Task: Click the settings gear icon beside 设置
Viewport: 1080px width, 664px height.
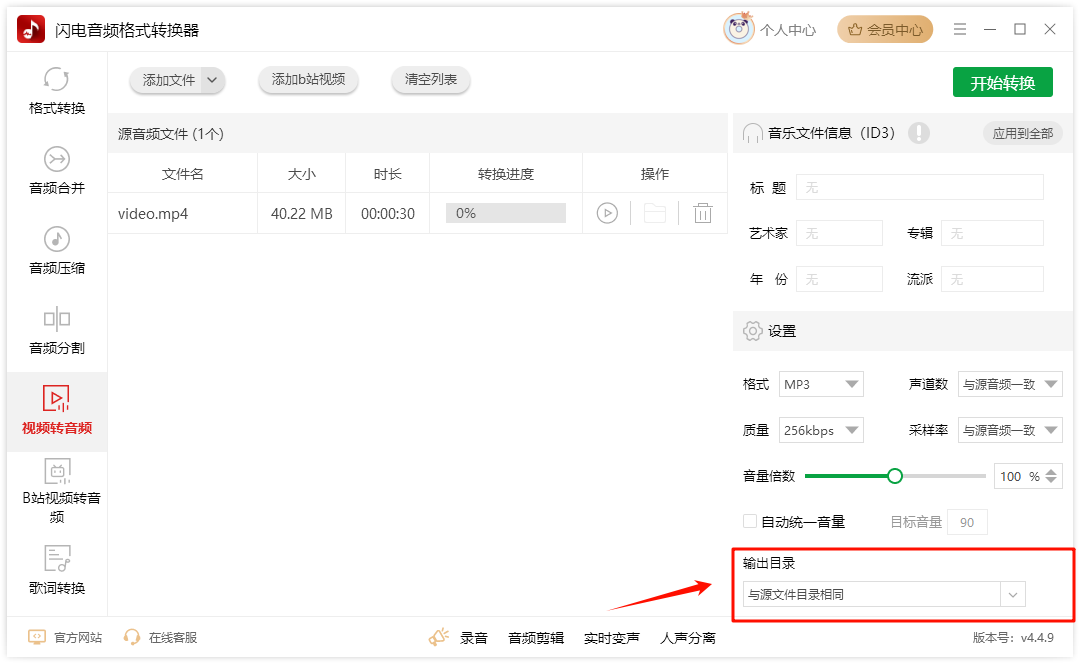Action: click(x=752, y=331)
